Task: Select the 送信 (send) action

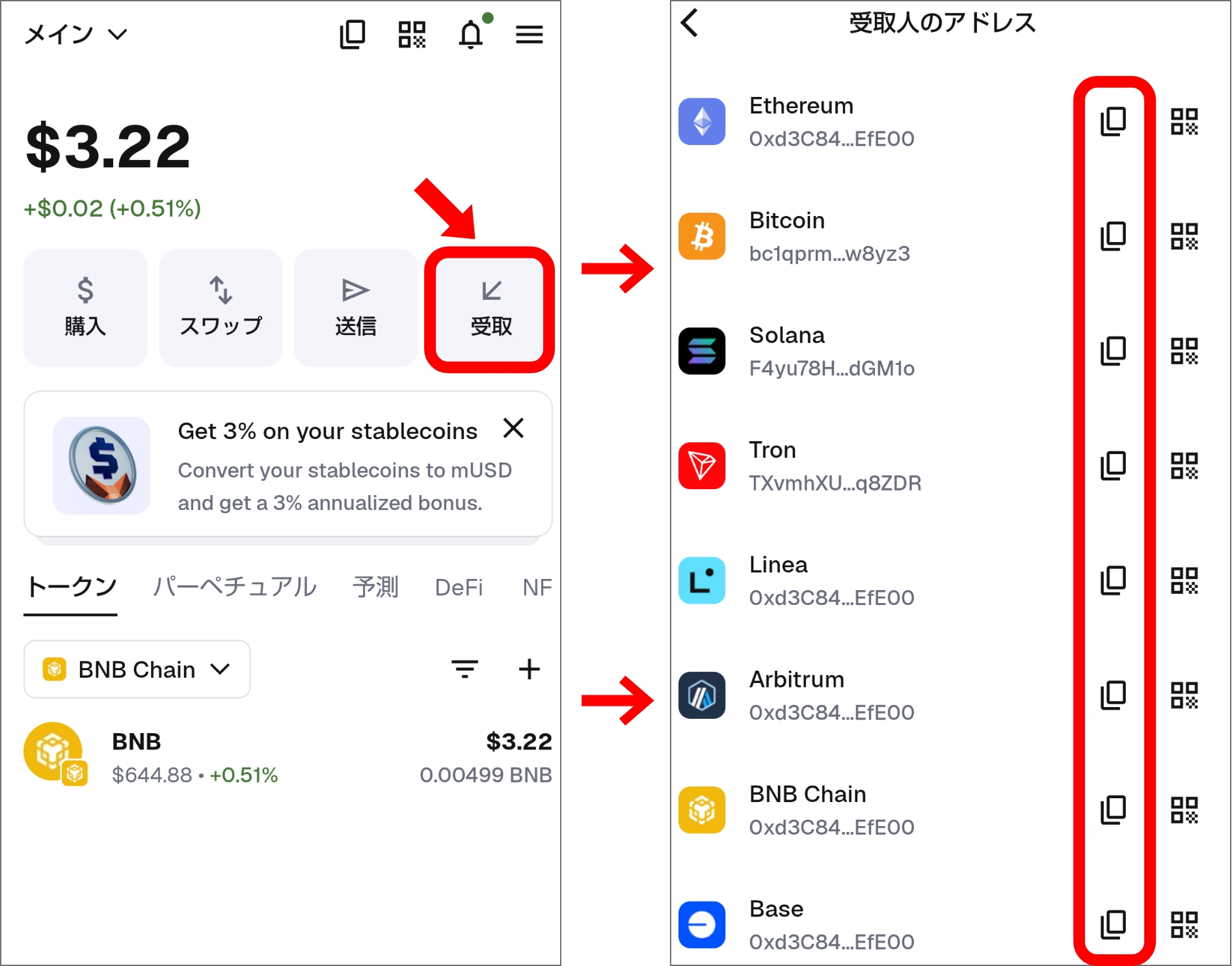Action: 355,307
